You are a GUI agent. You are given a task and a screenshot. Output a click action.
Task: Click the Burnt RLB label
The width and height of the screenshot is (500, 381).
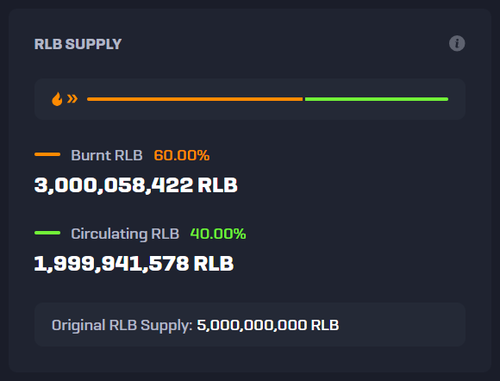[x=107, y=155]
